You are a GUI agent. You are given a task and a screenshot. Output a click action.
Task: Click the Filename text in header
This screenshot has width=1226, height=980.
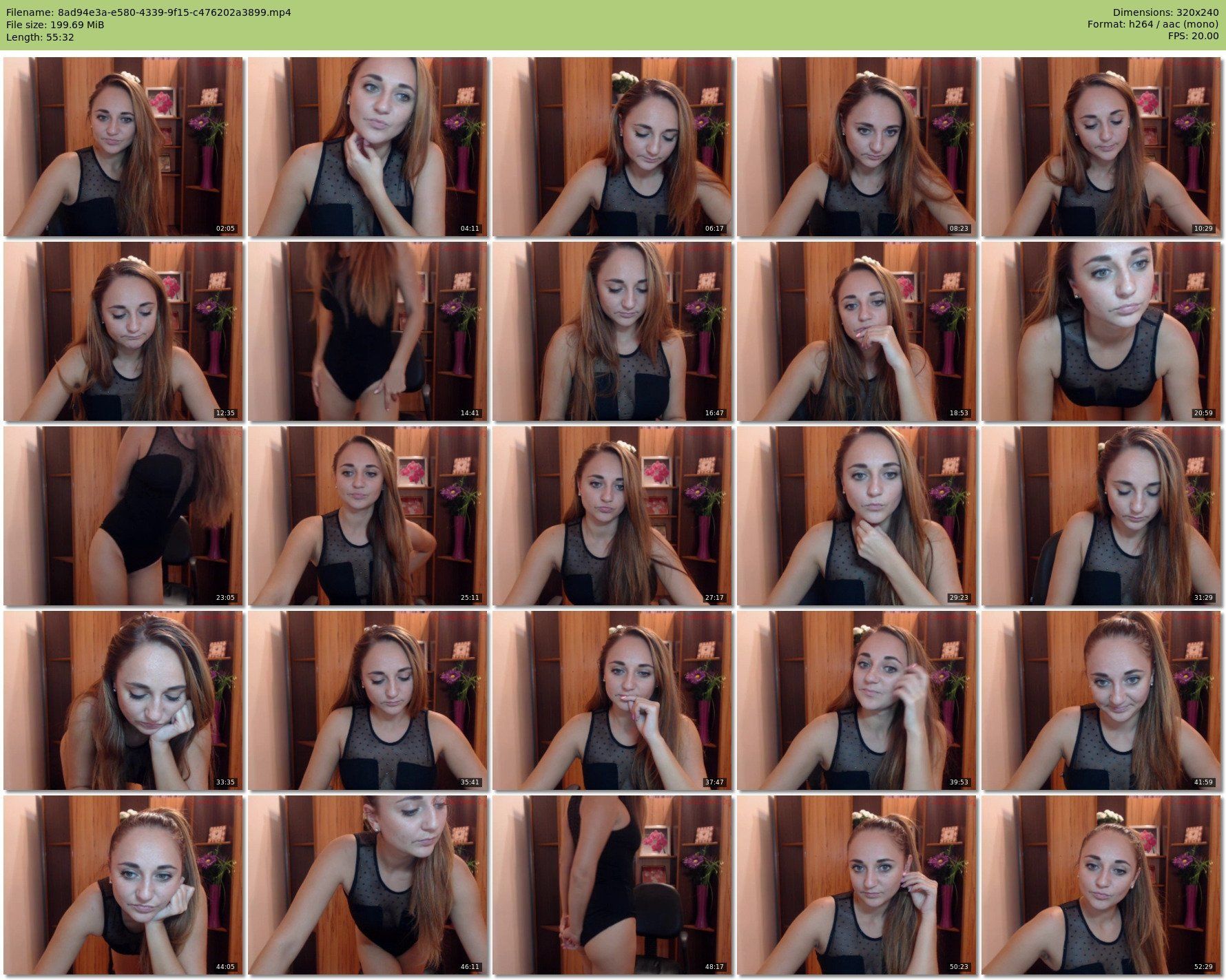149,12
